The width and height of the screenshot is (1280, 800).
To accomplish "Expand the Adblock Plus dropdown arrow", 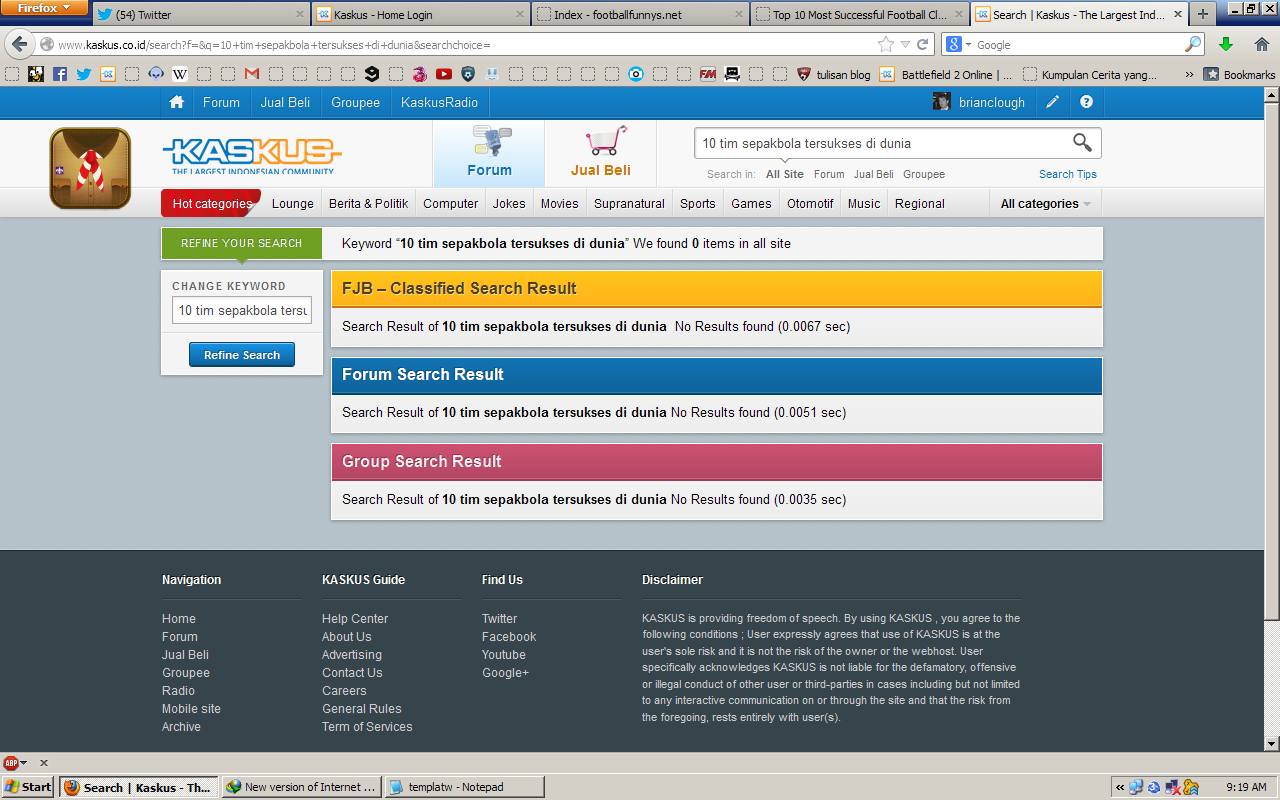I will pyautogui.click(x=24, y=763).
